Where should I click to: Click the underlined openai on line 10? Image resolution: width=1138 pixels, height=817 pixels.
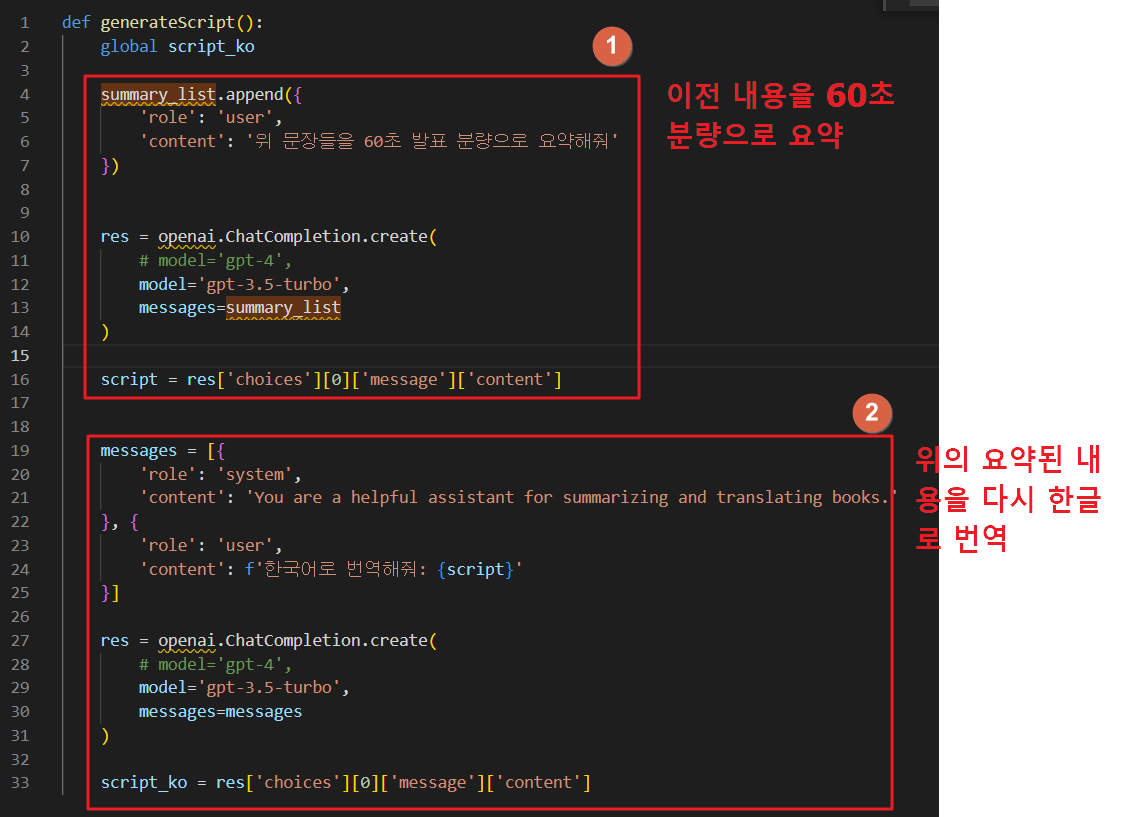pos(187,237)
